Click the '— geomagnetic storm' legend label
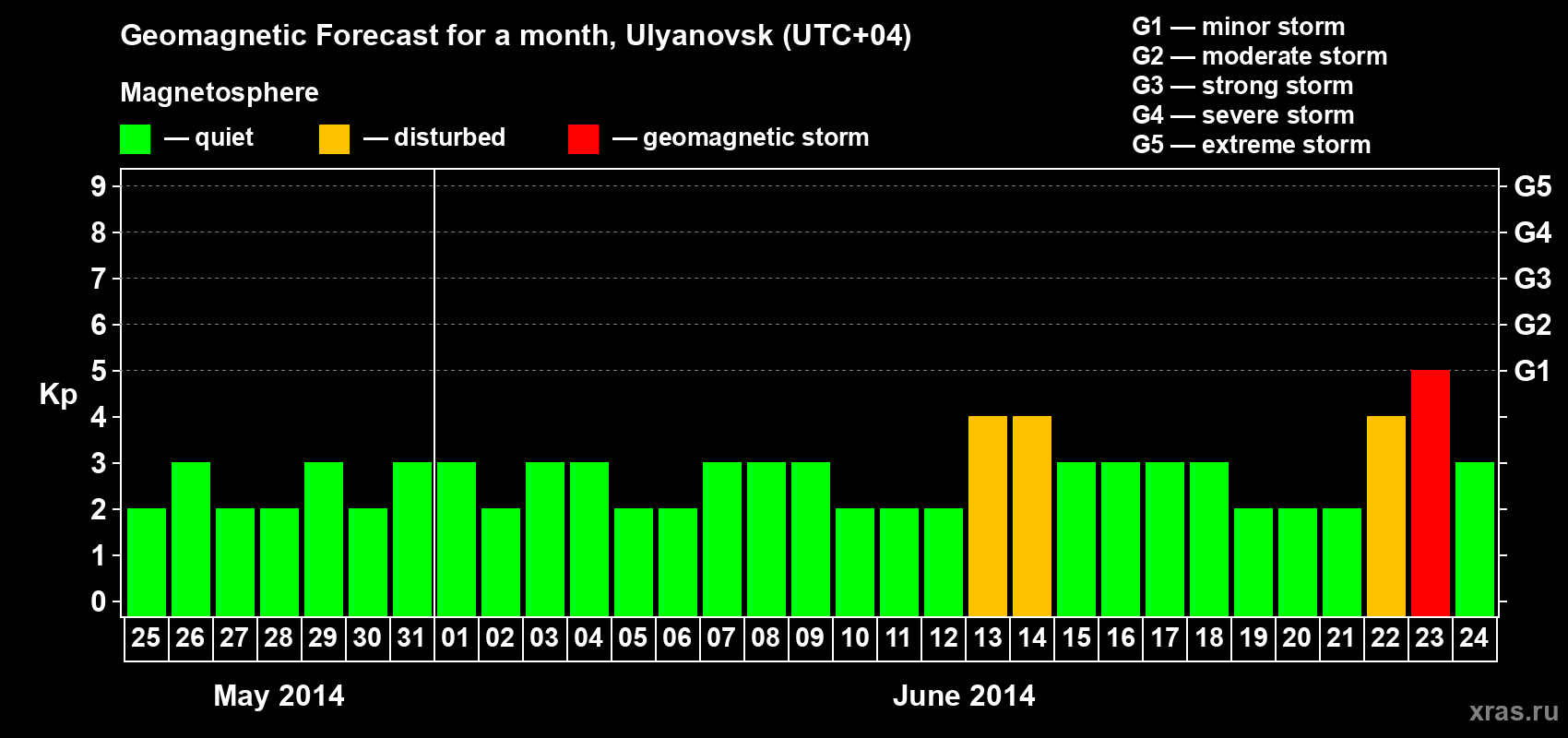Screen dimensions: 1568x738 click(741, 137)
